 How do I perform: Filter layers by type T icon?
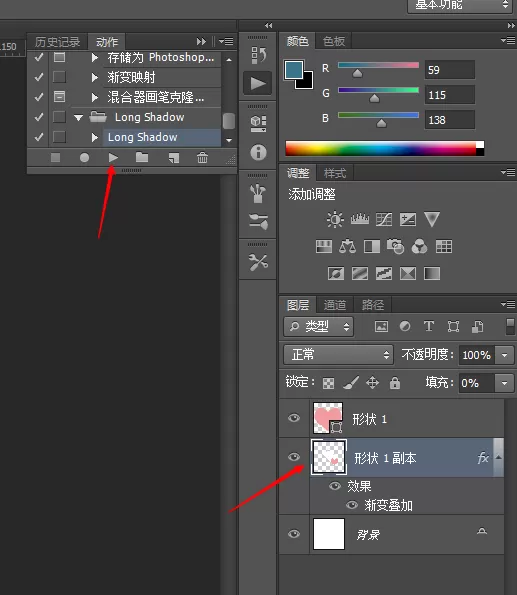429,326
